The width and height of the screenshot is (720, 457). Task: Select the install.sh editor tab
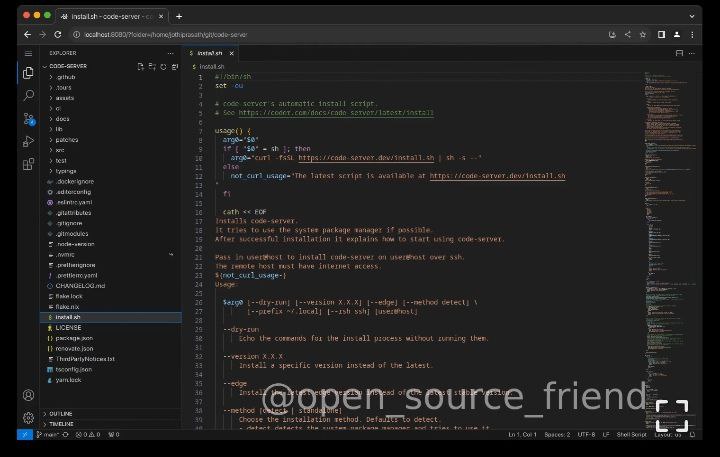click(x=209, y=53)
